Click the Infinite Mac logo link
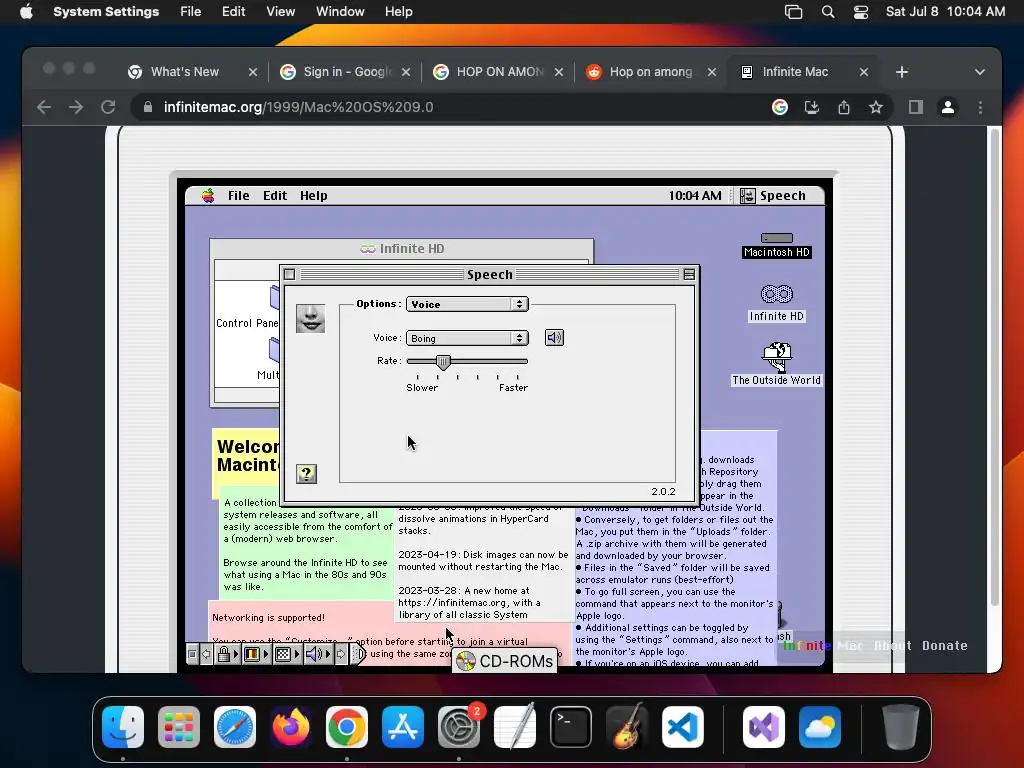Image resolution: width=1024 pixels, height=768 pixels. [x=823, y=645]
